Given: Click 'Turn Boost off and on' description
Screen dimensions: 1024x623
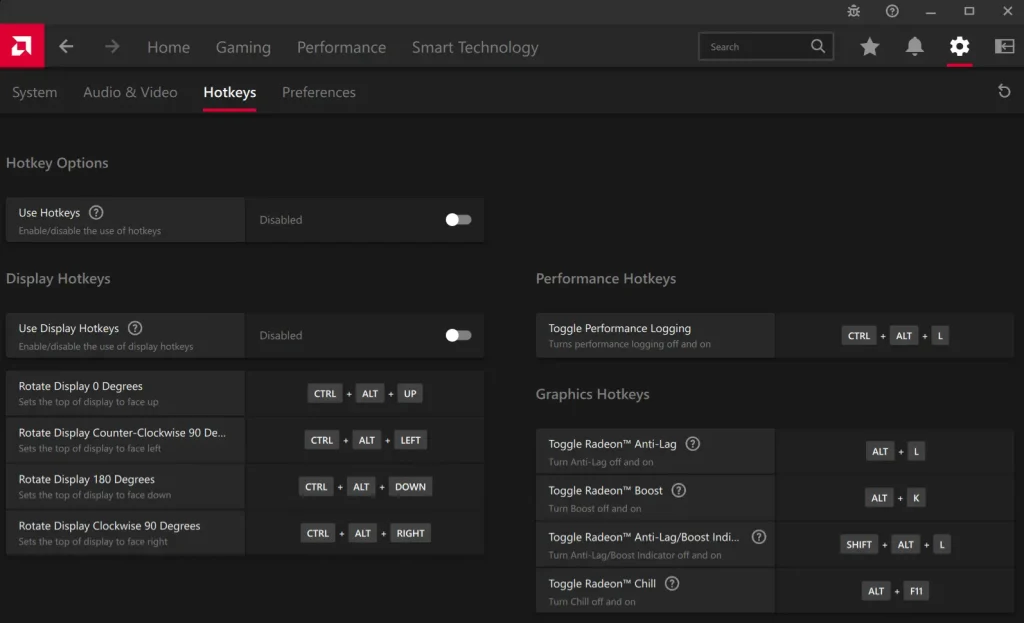Looking at the screenshot, I should tap(594, 508).
